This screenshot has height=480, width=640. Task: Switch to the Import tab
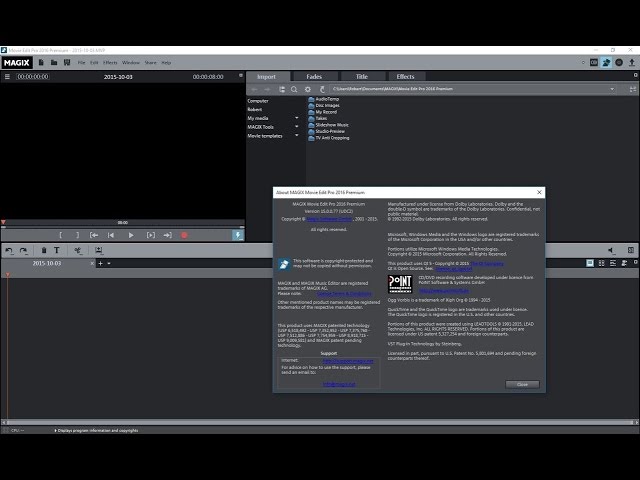pos(267,76)
